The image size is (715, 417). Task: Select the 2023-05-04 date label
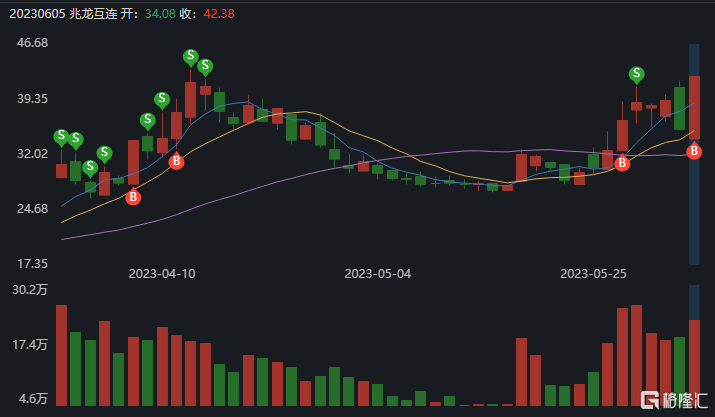(x=378, y=273)
